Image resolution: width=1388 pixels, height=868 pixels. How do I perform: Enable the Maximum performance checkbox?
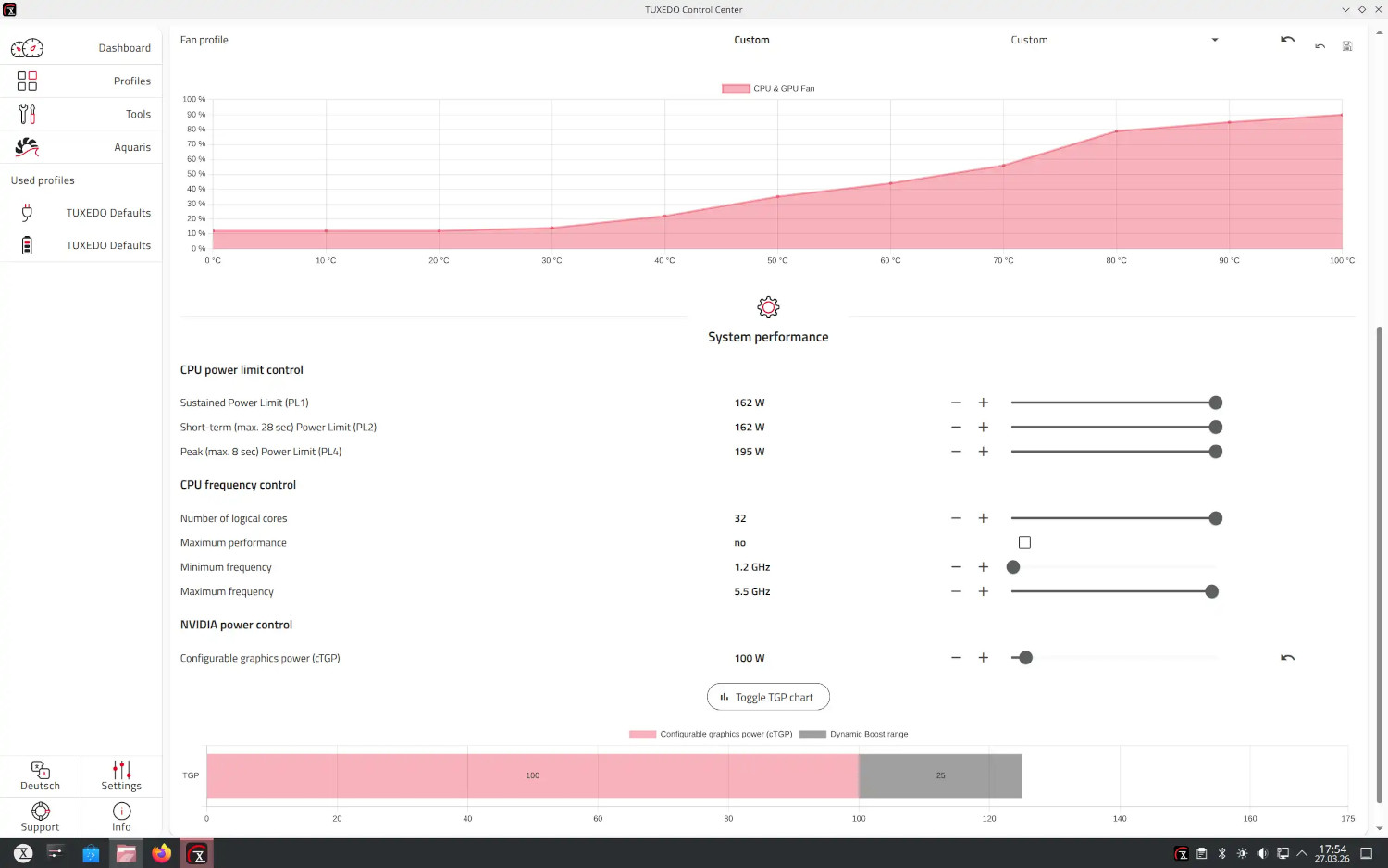point(1024,542)
